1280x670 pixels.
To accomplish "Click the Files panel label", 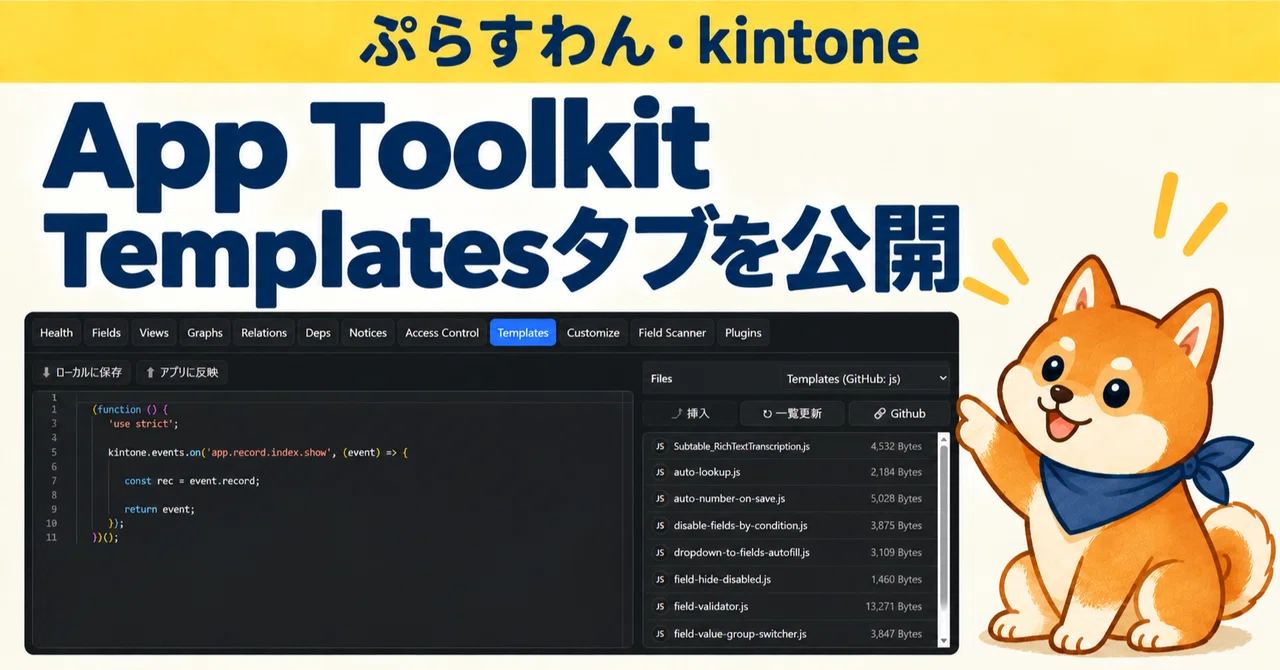I will tap(662, 379).
